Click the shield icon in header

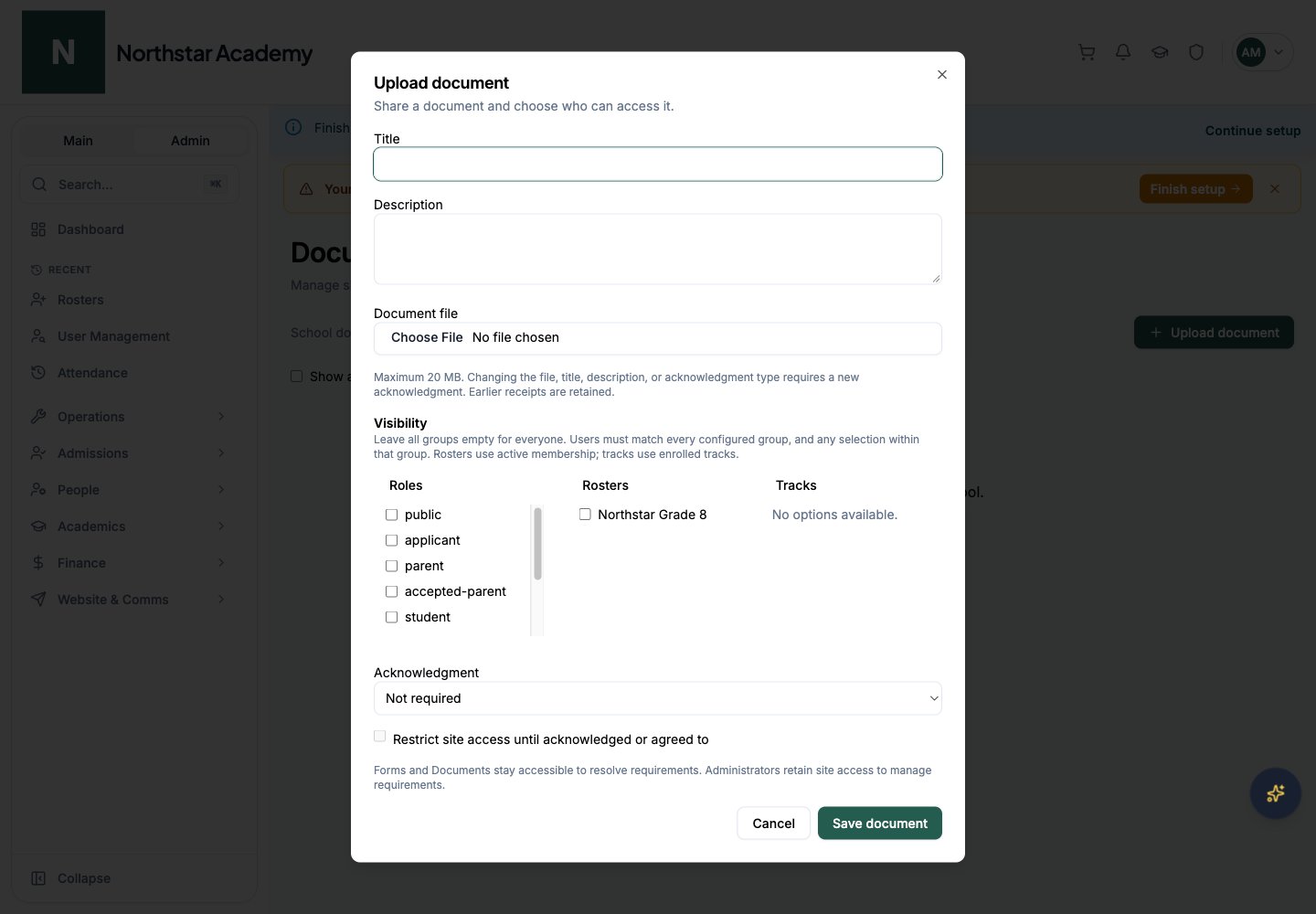click(x=1196, y=52)
